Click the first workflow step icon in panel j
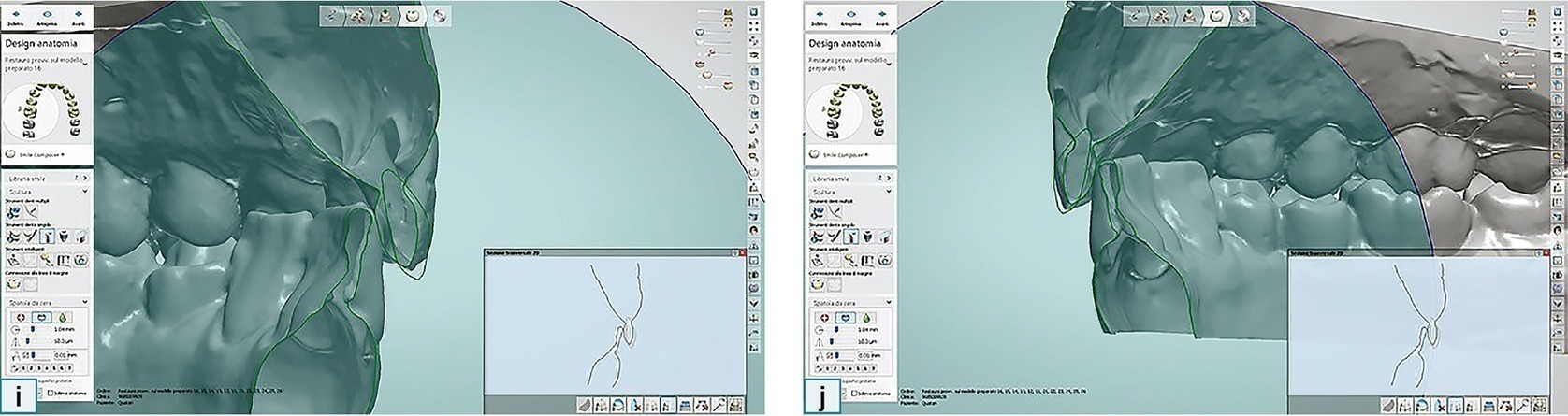 coord(1137,15)
